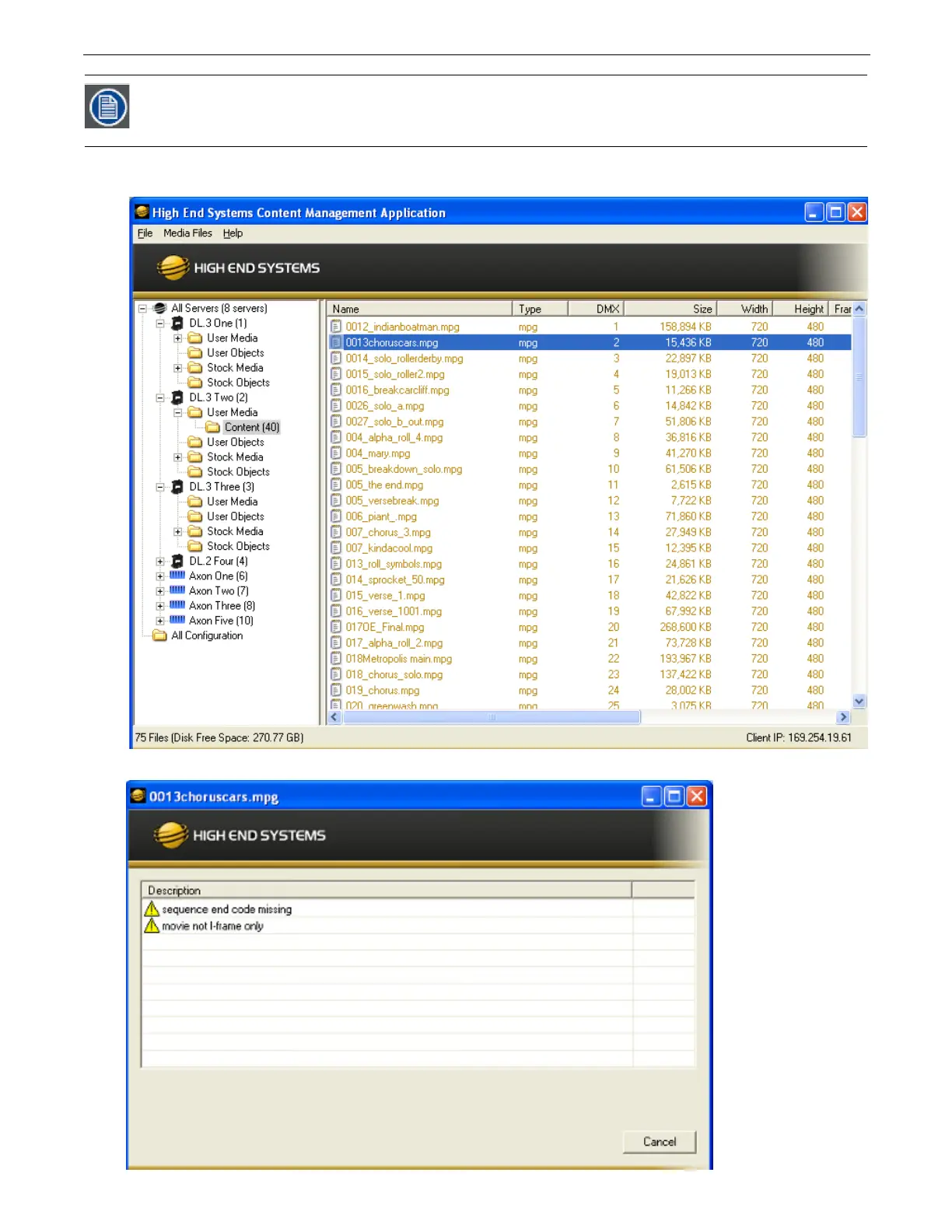Screen dimensions: 952x1232
Task: Expand Stock Media under DL.3 One
Action: coord(178,368)
